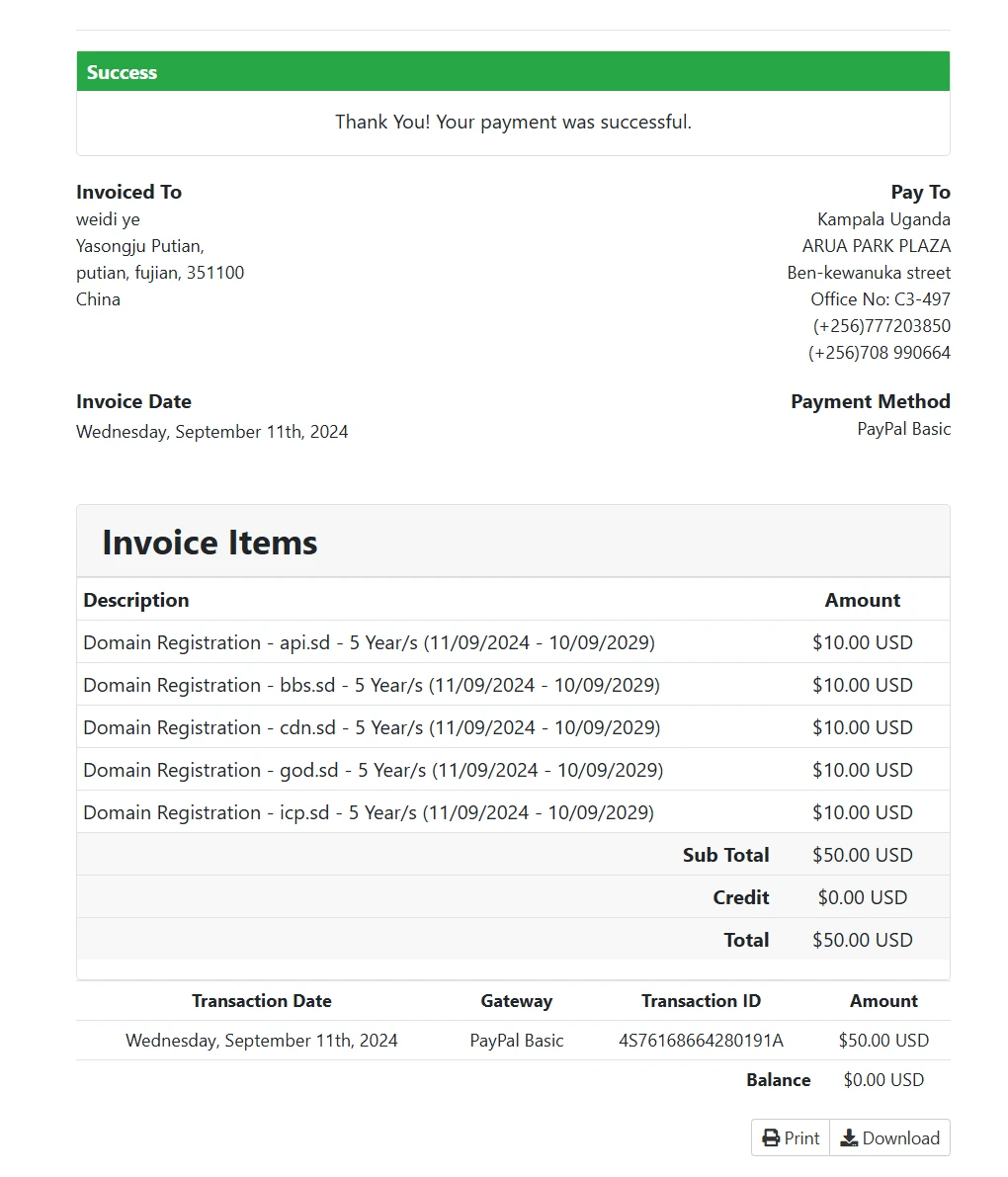Click the Balance $0.00 USD value
The height and width of the screenshot is (1177, 1008).
[883, 1080]
